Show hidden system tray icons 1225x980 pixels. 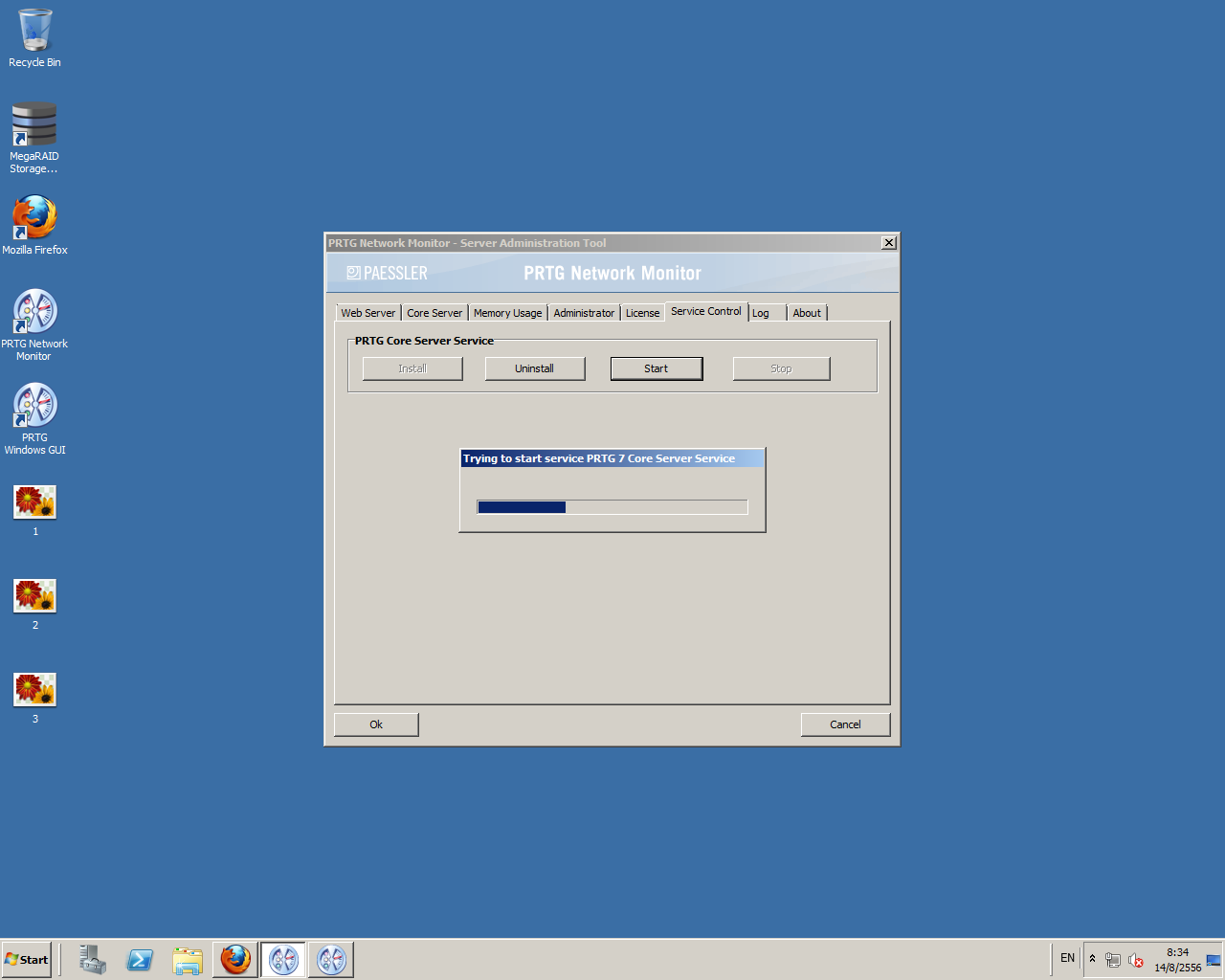1092,958
